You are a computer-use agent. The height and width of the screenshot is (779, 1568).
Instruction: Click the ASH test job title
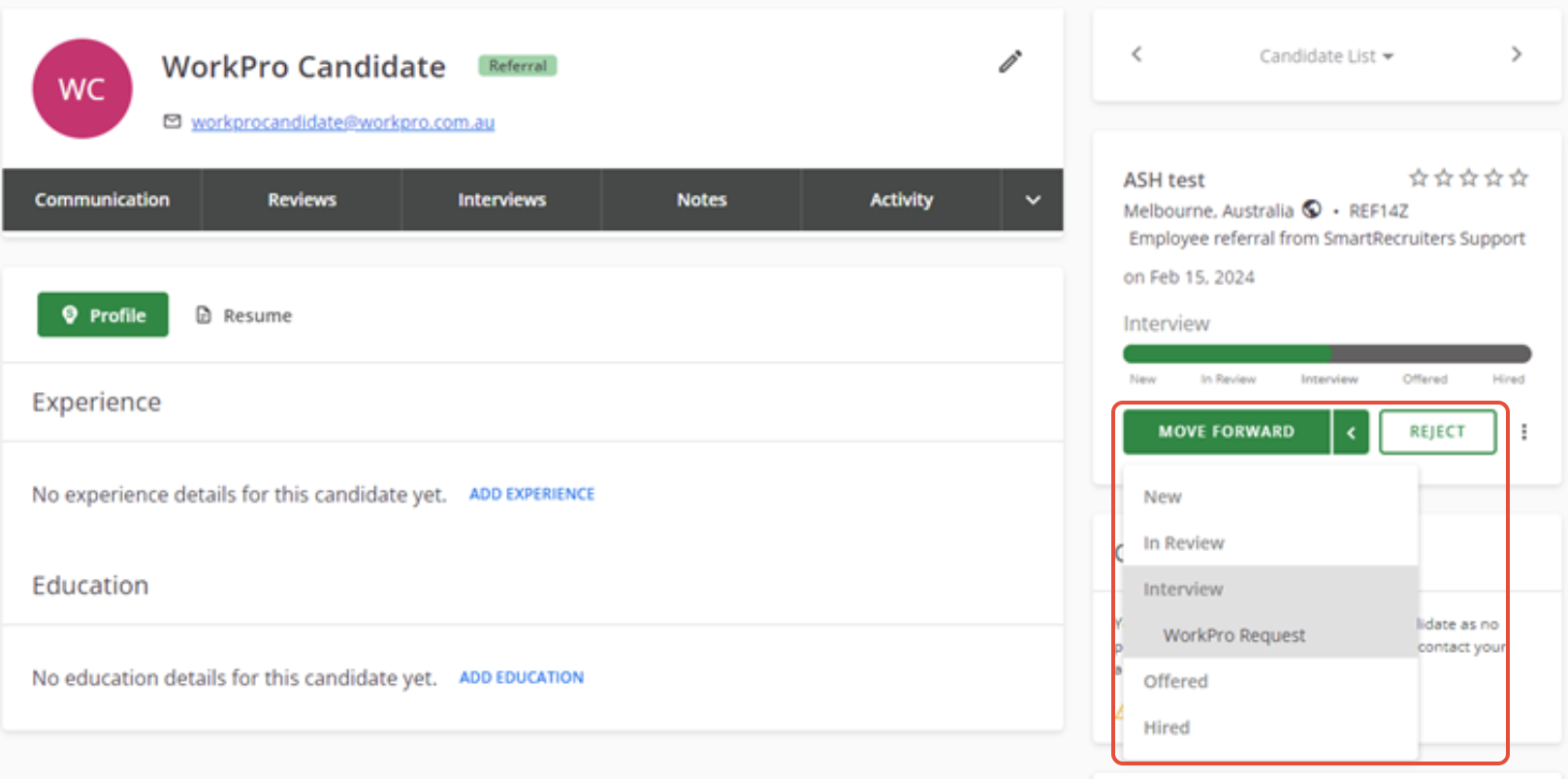[1164, 179]
